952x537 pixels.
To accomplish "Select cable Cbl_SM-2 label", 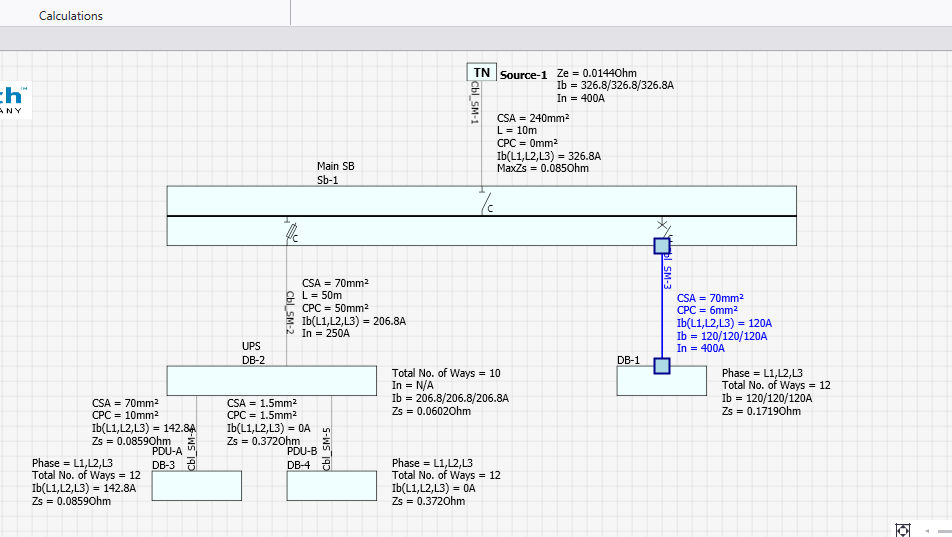I will (289, 312).
